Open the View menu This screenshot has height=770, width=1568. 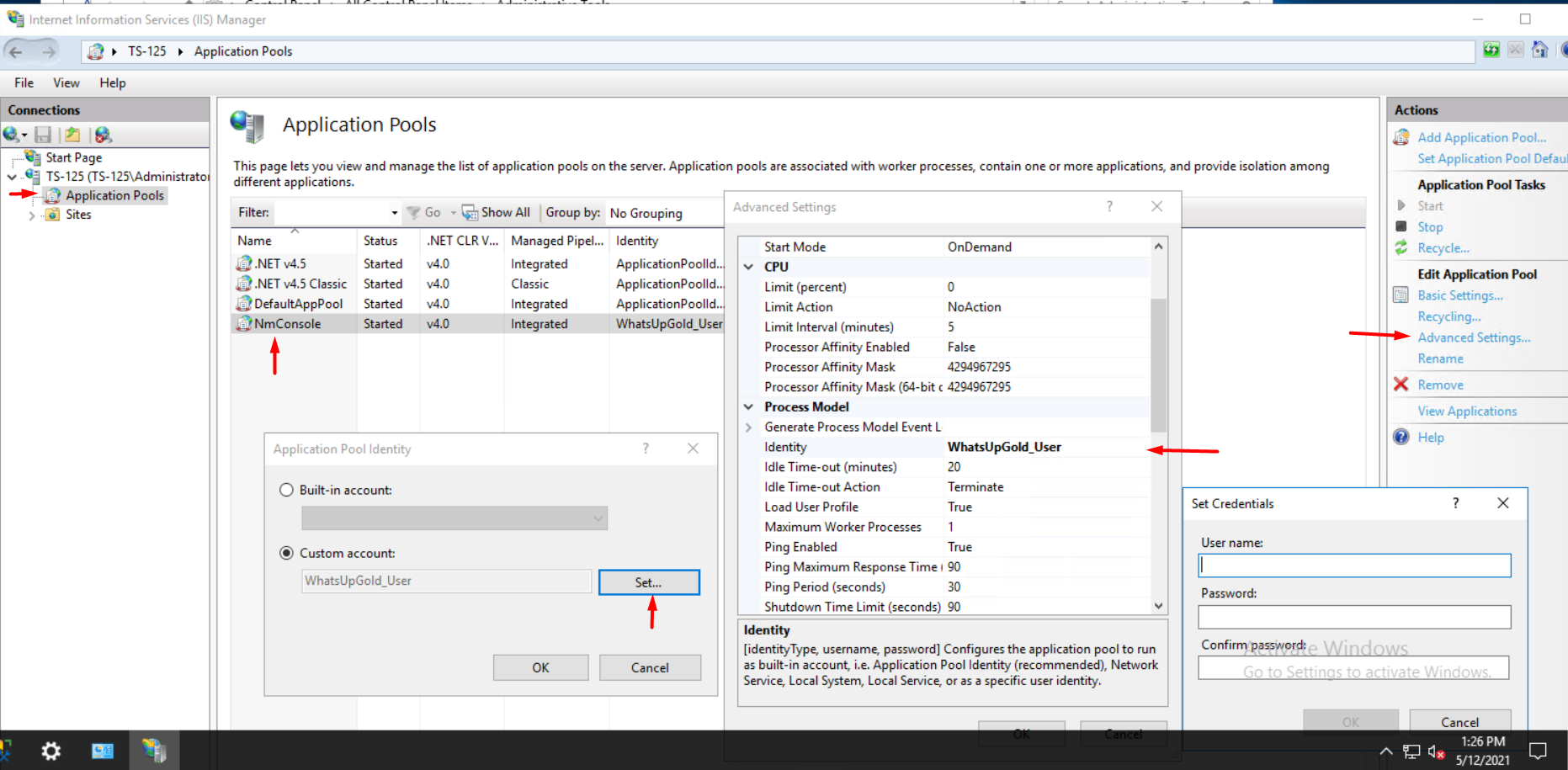[66, 82]
